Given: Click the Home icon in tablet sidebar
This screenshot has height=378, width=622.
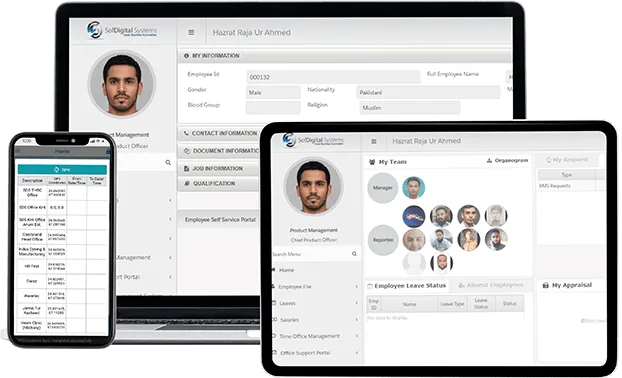Looking at the screenshot, I should (x=274, y=270).
